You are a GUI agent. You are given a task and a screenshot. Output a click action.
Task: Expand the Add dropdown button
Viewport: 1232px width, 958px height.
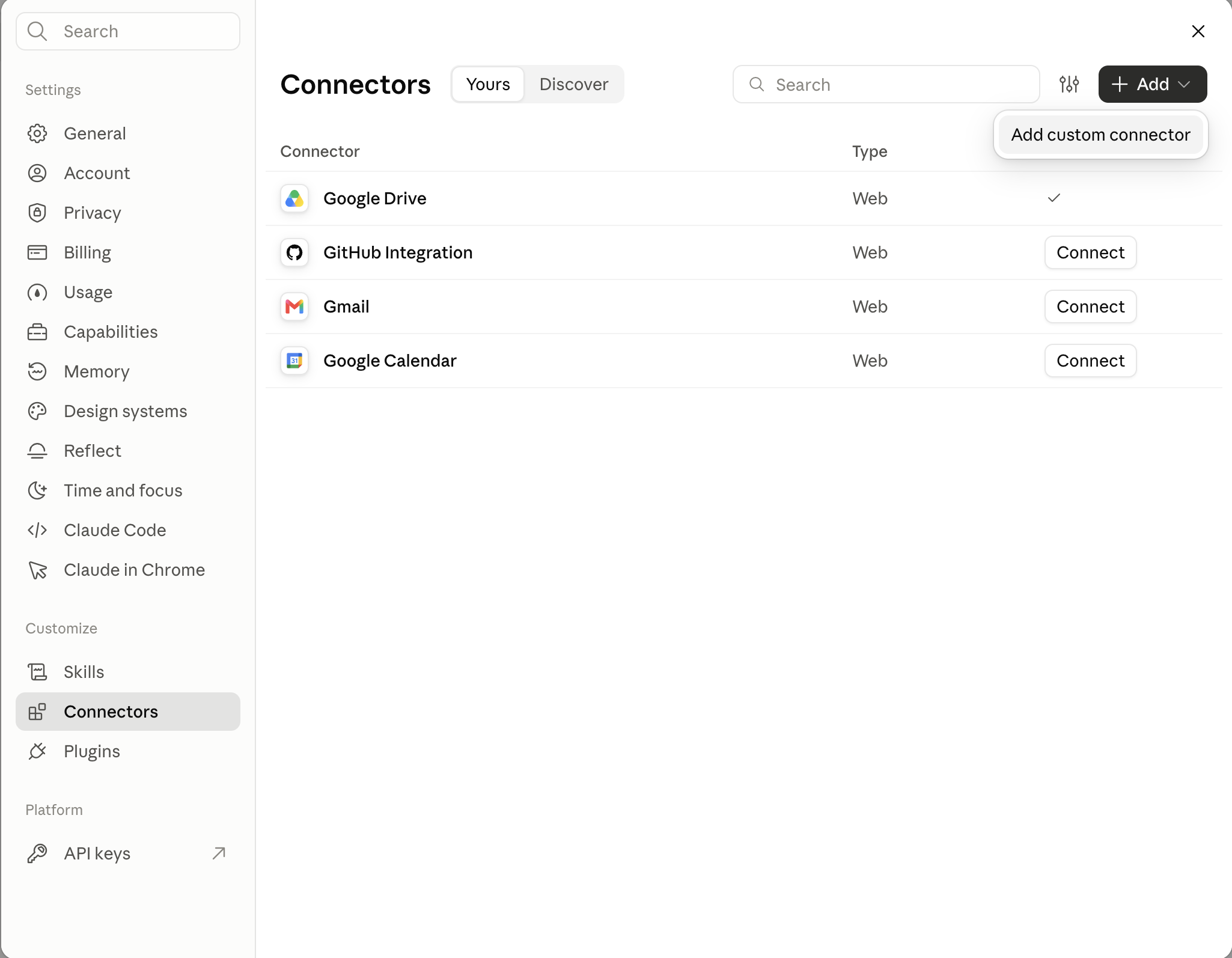1153,84
